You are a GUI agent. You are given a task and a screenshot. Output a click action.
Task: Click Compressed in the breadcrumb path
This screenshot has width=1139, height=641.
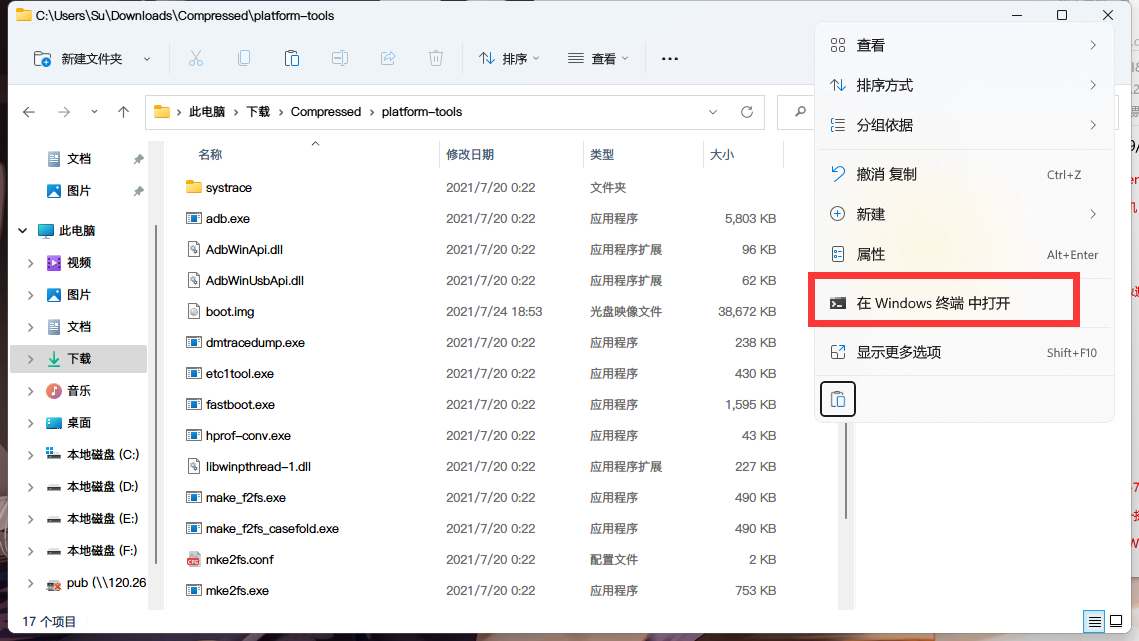325,112
